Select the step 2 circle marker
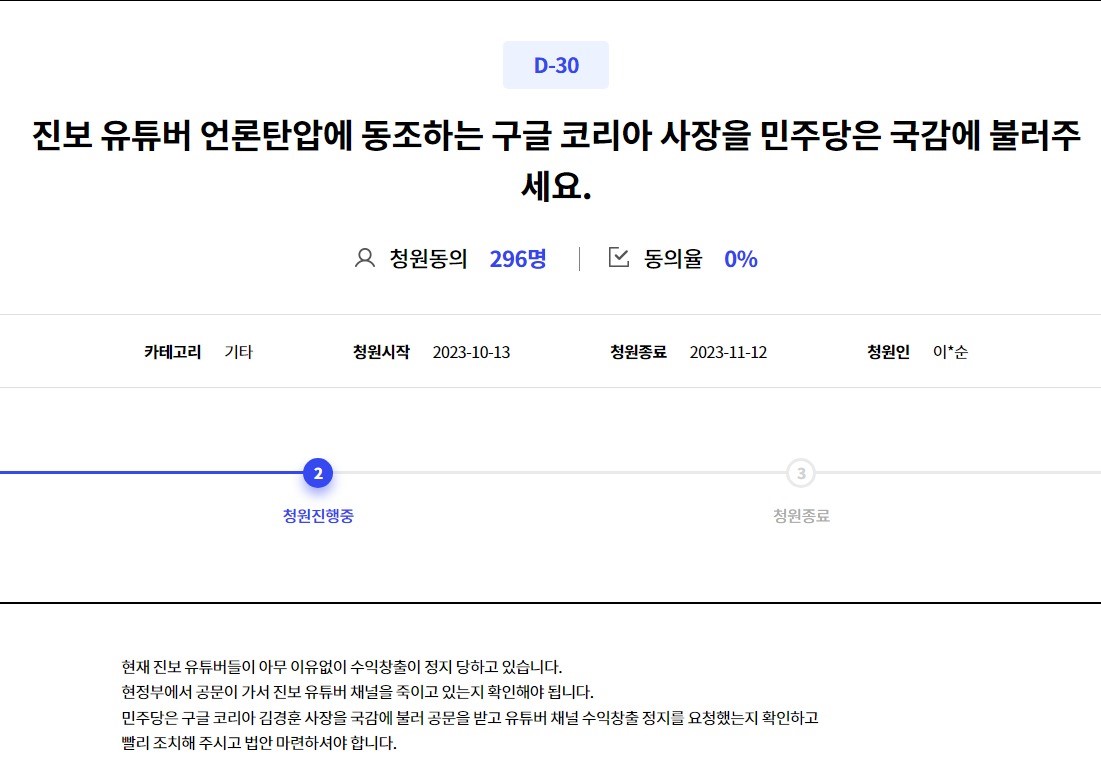Image resolution: width=1101 pixels, height=775 pixels. (x=318, y=473)
